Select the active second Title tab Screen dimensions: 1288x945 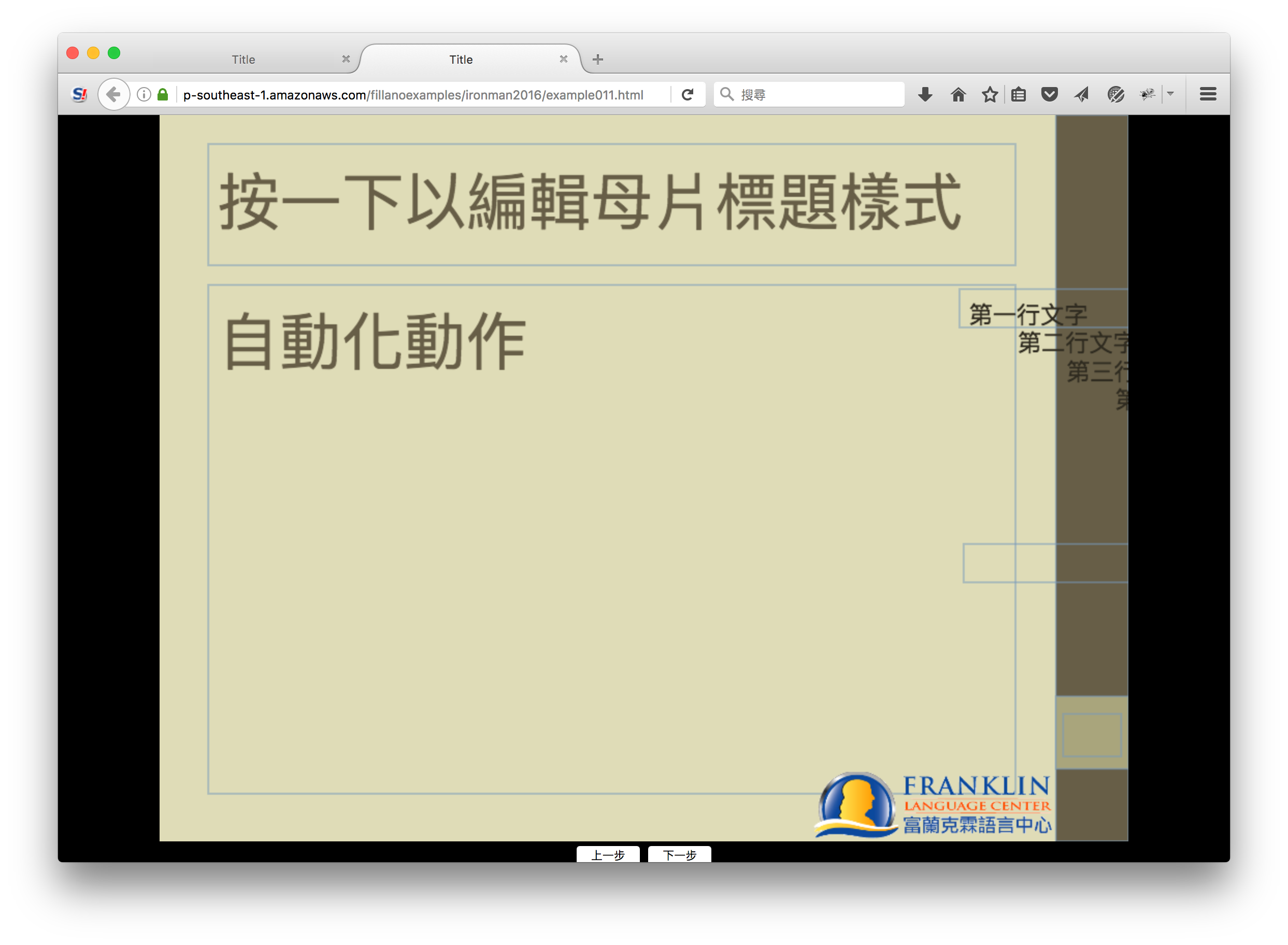point(461,60)
